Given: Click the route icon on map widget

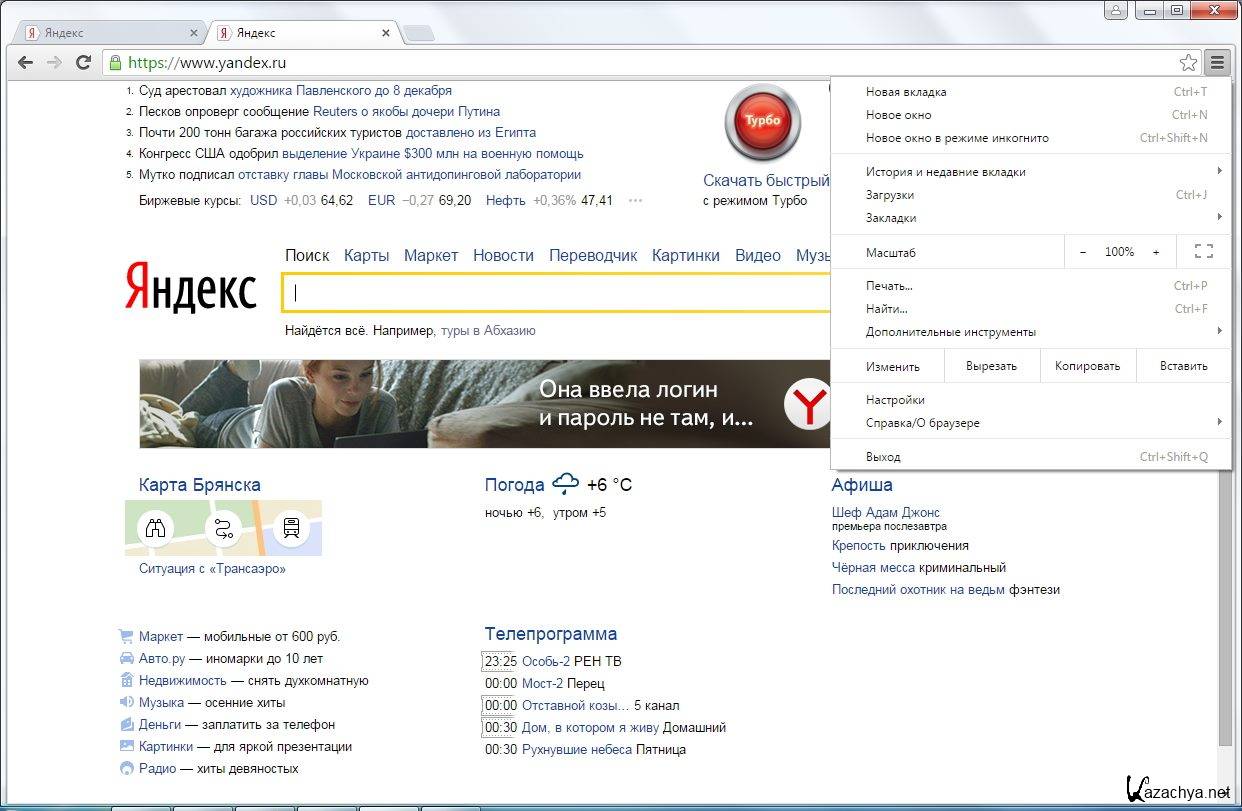Looking at the screenshot, I should [223, 528].
